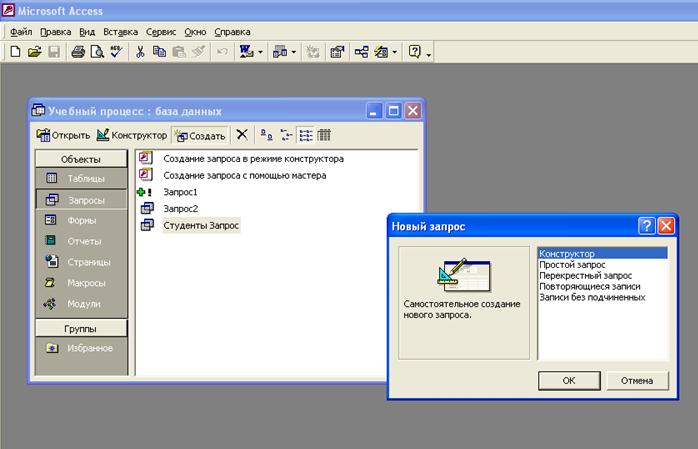The image size is (698, 449).
Task: Open the toolbar options arrow after Help
Action: pos(429,54)
